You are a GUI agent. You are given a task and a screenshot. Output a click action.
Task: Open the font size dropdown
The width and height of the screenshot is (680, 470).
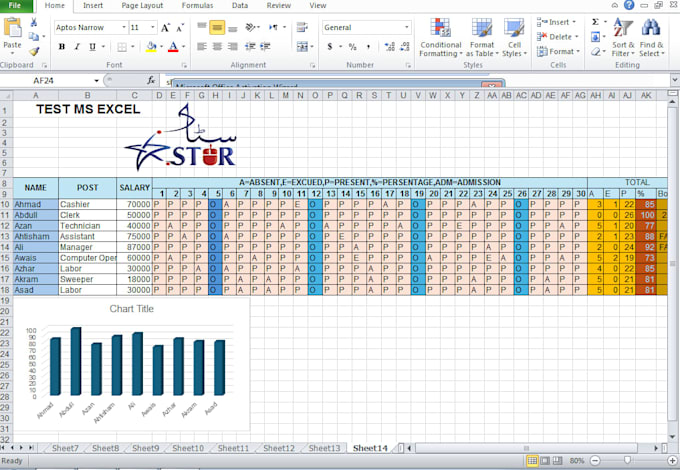[x=153, y=27]
